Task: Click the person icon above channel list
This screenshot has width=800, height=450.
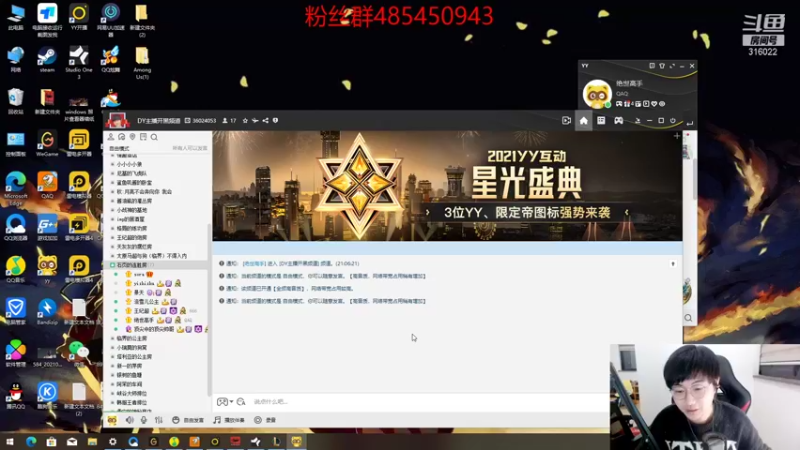Action: point(111,137)
